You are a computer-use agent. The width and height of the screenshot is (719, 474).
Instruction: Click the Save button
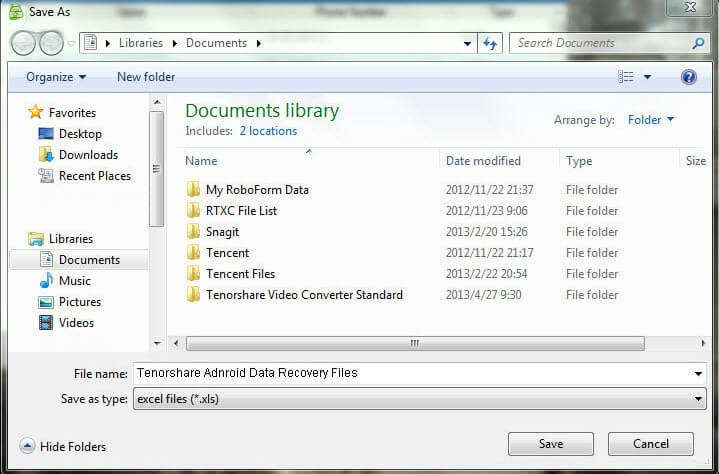pyautogui.click(x=551, y=444)
